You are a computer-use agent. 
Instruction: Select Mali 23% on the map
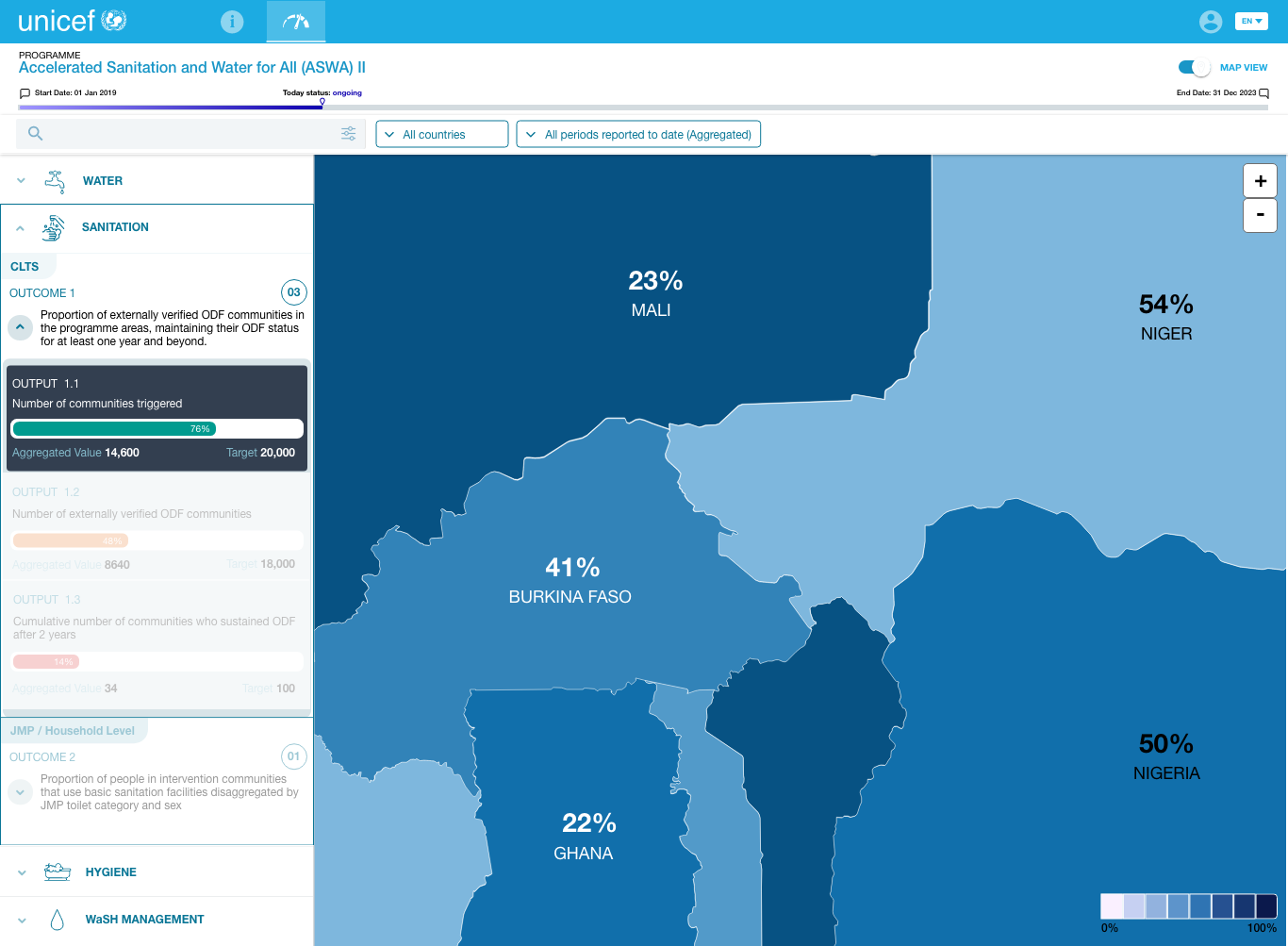[654, 293]
